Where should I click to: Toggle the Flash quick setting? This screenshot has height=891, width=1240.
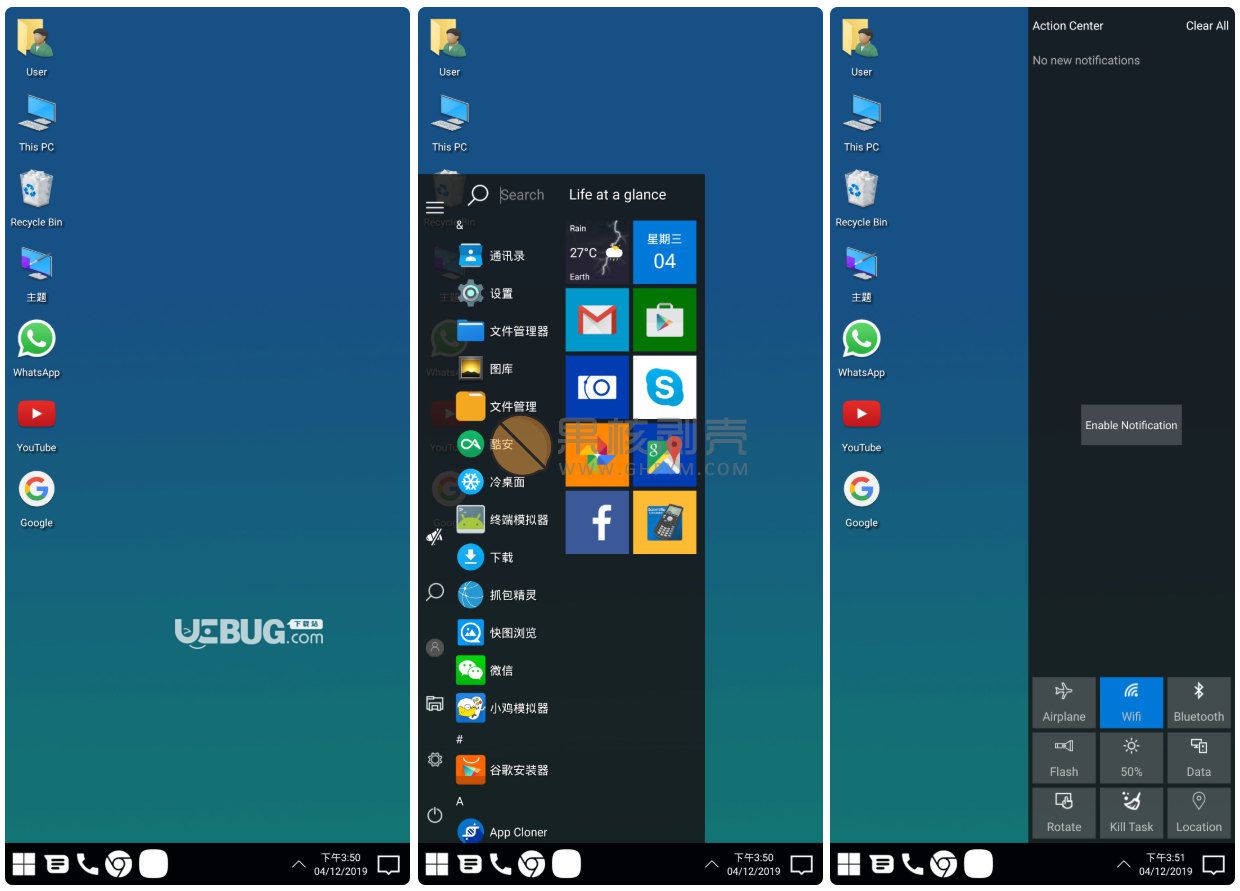(1064, 757)
